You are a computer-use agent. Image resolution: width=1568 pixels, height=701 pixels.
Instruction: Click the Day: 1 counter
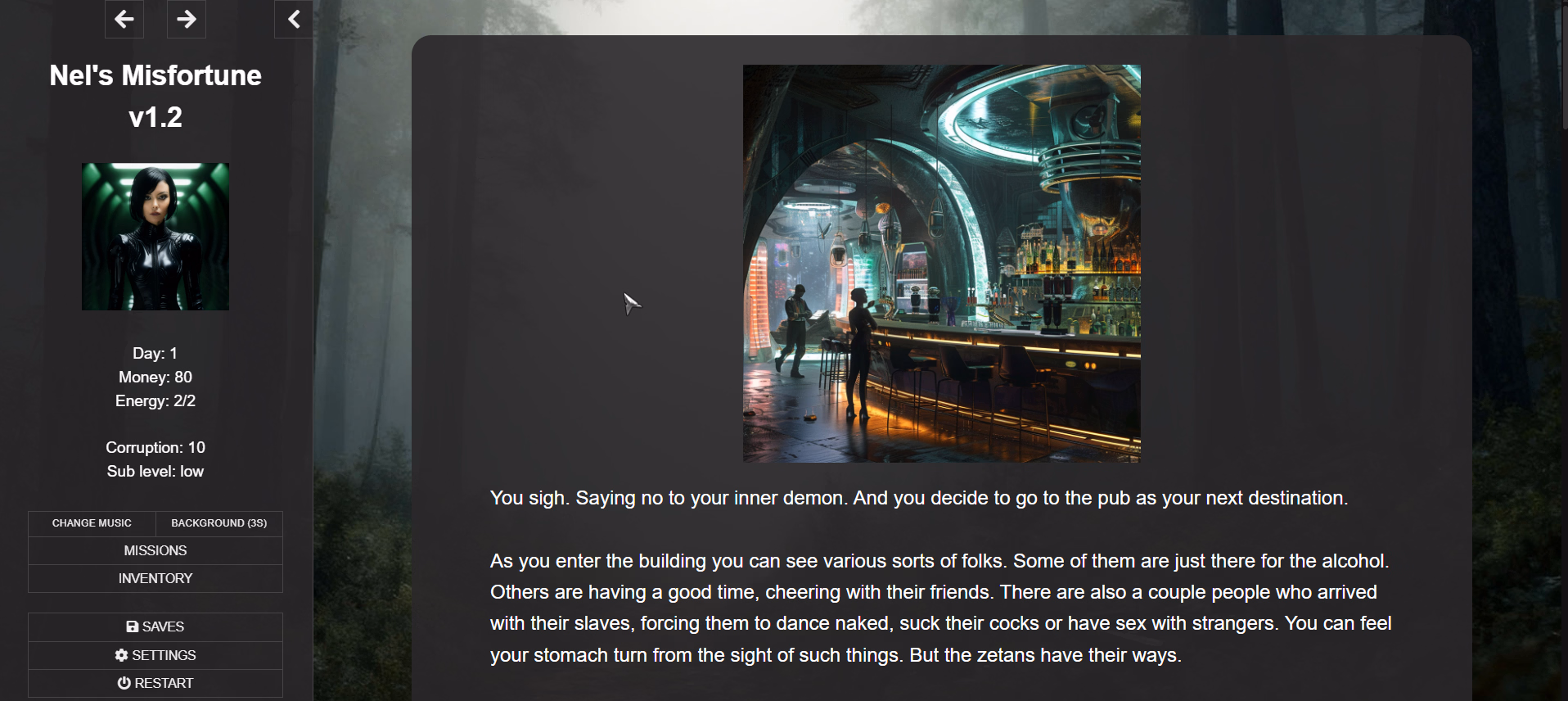155,354
